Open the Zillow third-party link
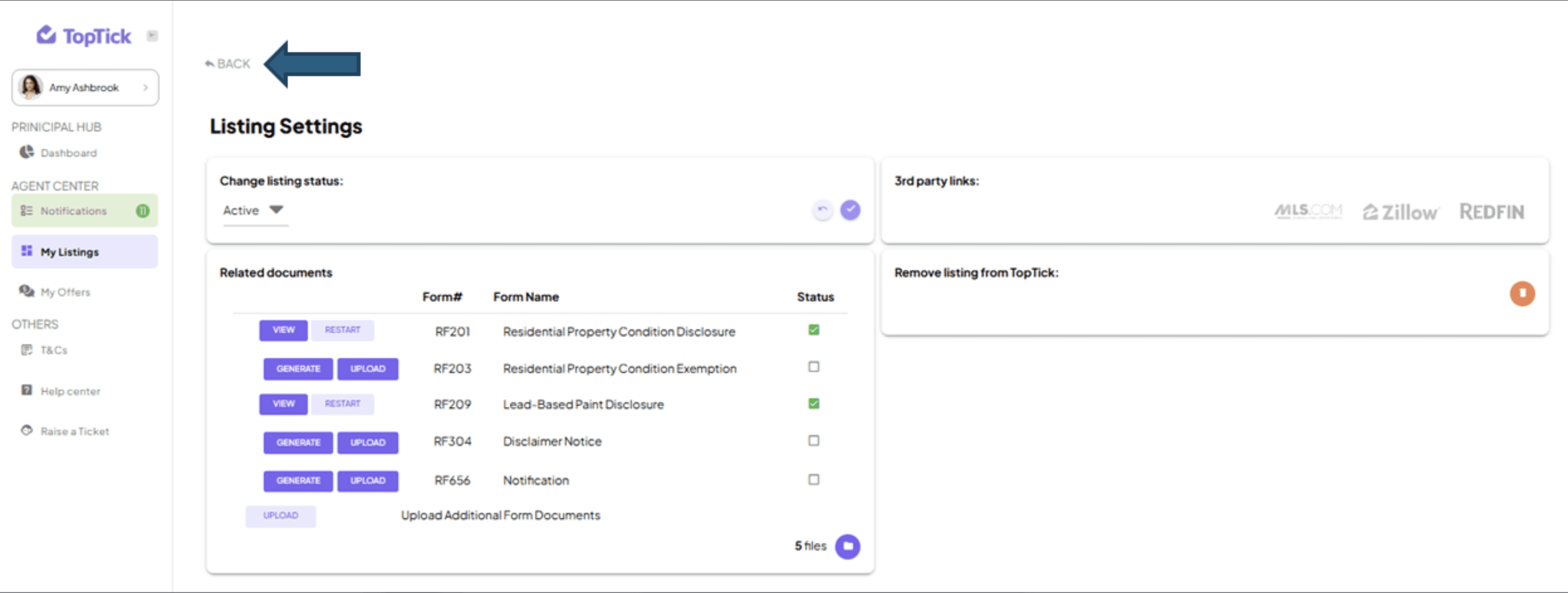Viewport: 1568px width, 593px height. coord(1400,212)
